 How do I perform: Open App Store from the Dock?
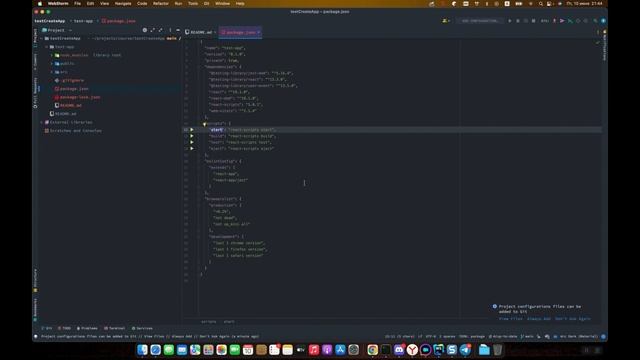click(340, 350)
